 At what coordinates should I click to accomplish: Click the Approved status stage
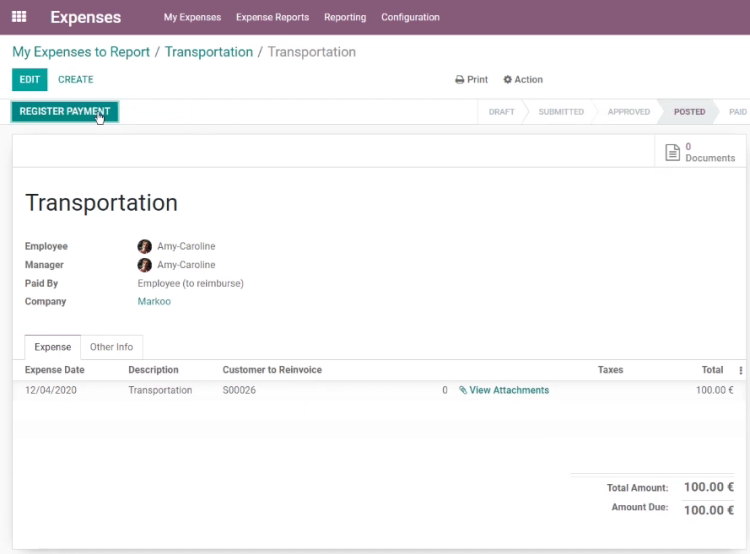point(629,111)
